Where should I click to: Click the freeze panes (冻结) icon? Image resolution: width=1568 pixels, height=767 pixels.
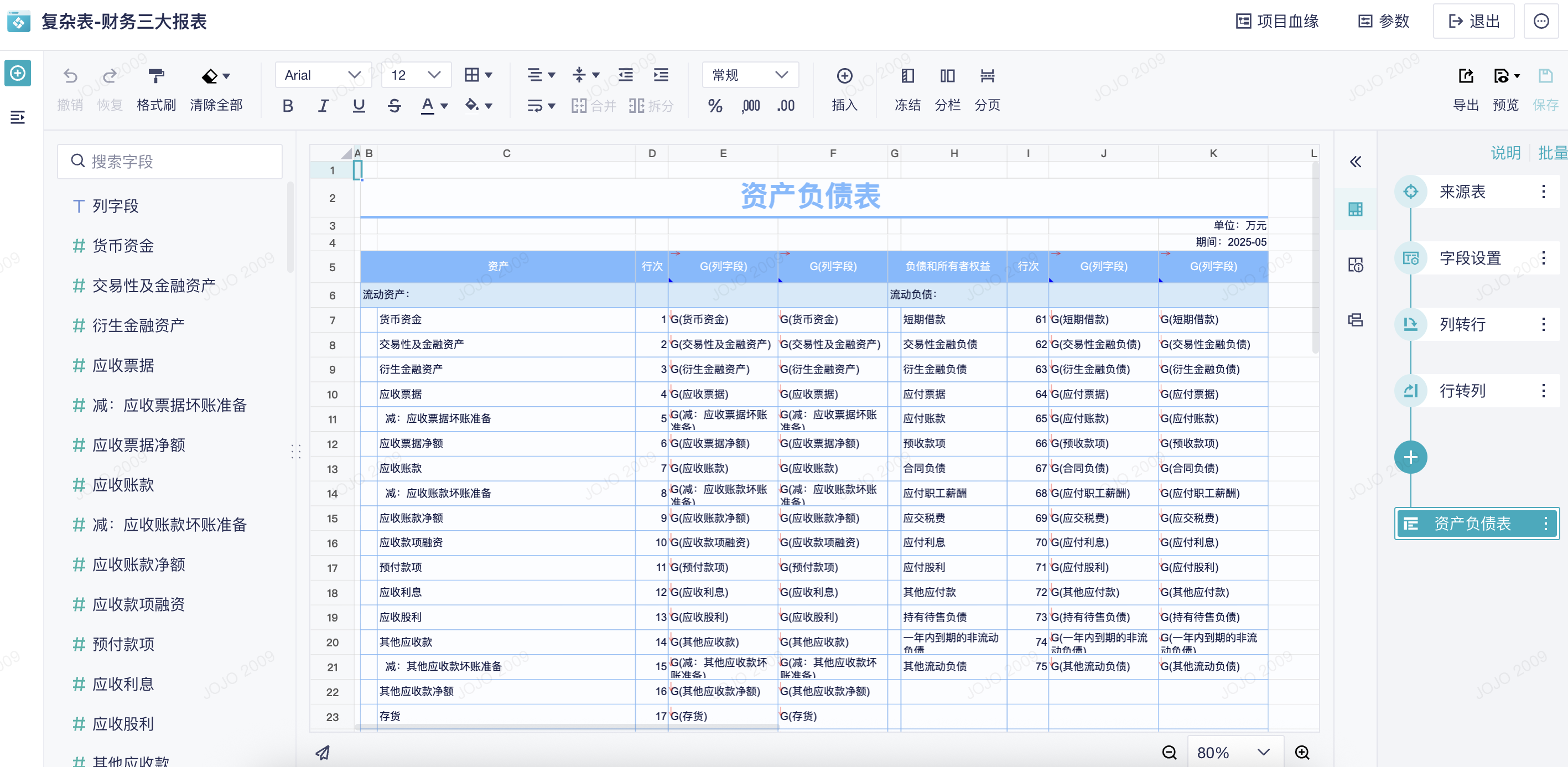(x=907, y=76)
